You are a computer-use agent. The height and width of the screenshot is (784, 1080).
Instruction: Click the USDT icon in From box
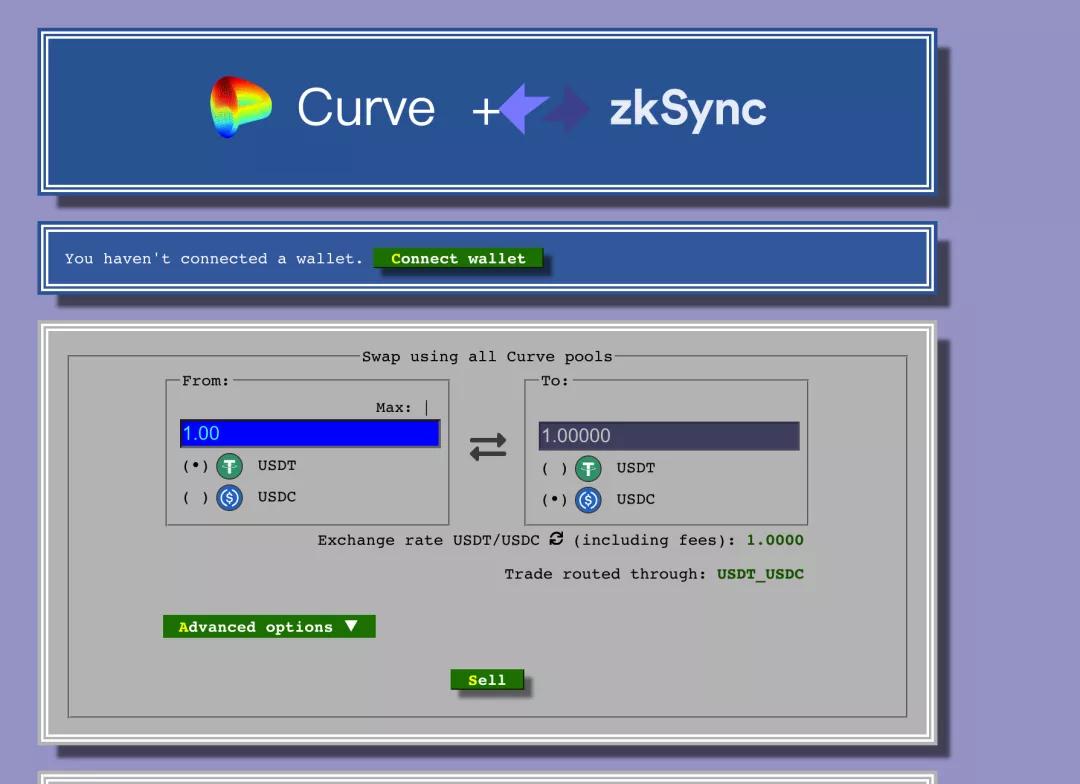[x=230, y=466]
